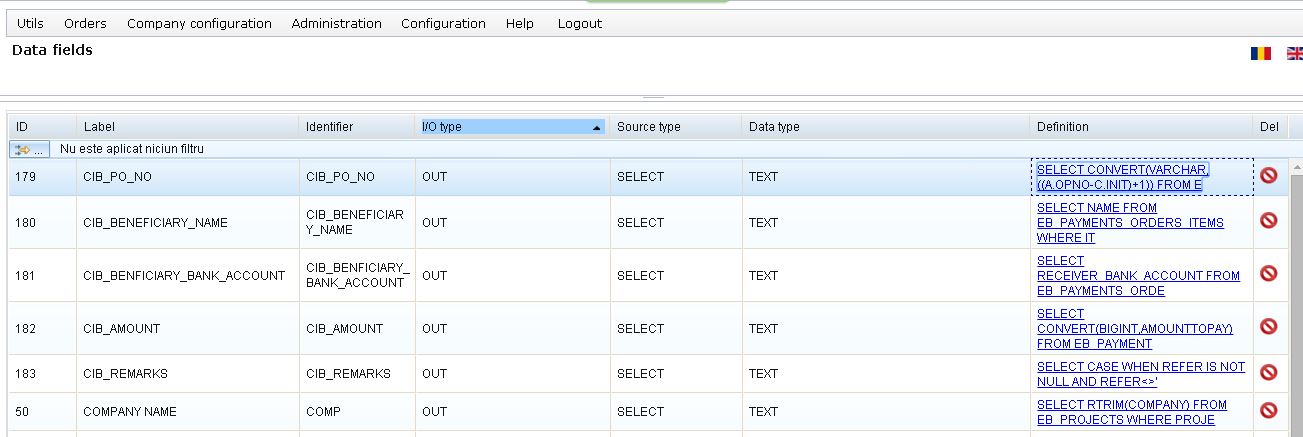Open the Administration menu

pos(336,23)
